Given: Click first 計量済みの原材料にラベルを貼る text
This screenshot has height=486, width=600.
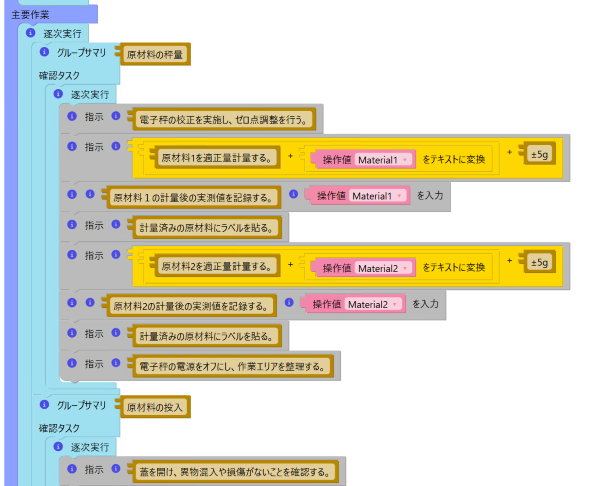Looking at the screenshot, I should (x=207, y=226).
